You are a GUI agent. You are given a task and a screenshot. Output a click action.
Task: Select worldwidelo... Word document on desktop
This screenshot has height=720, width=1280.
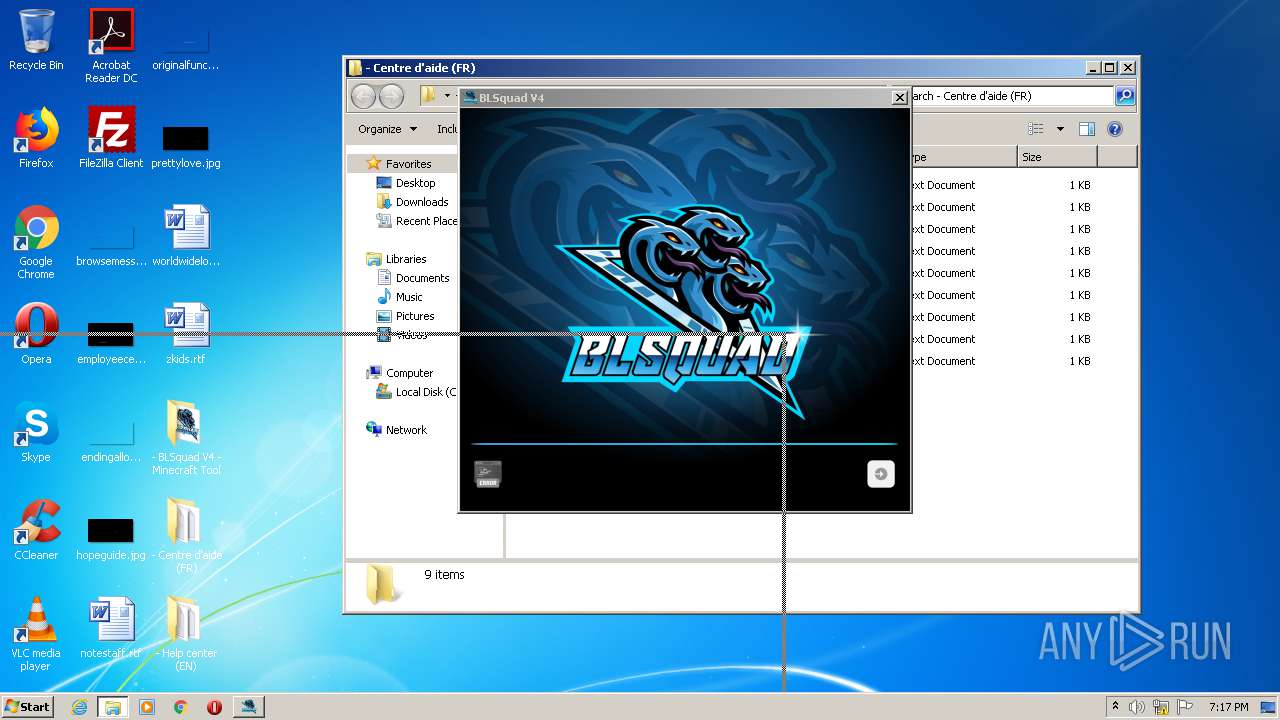pos(186,236)
